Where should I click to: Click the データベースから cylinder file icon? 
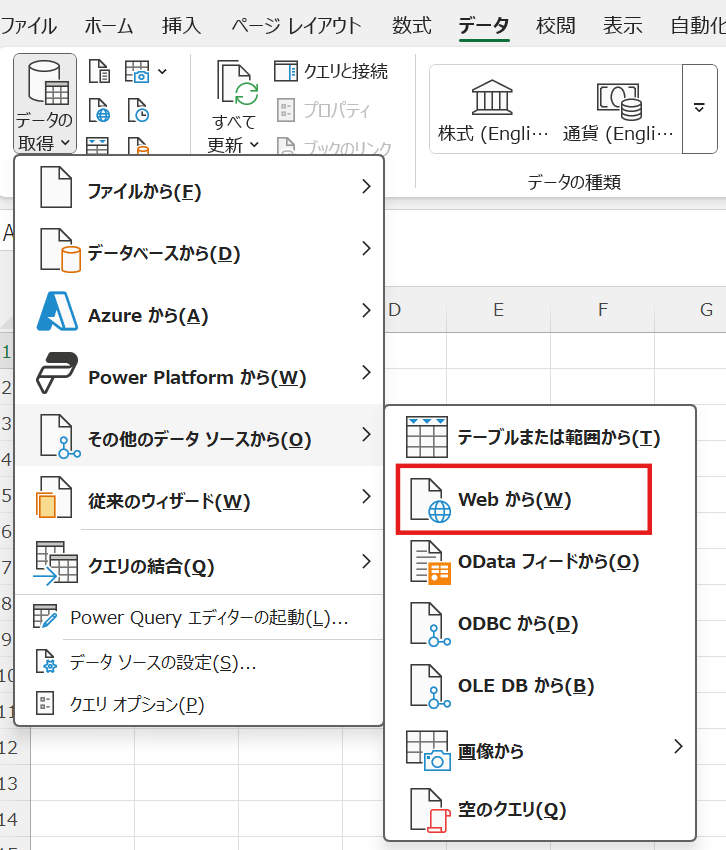tap(60, 250)
